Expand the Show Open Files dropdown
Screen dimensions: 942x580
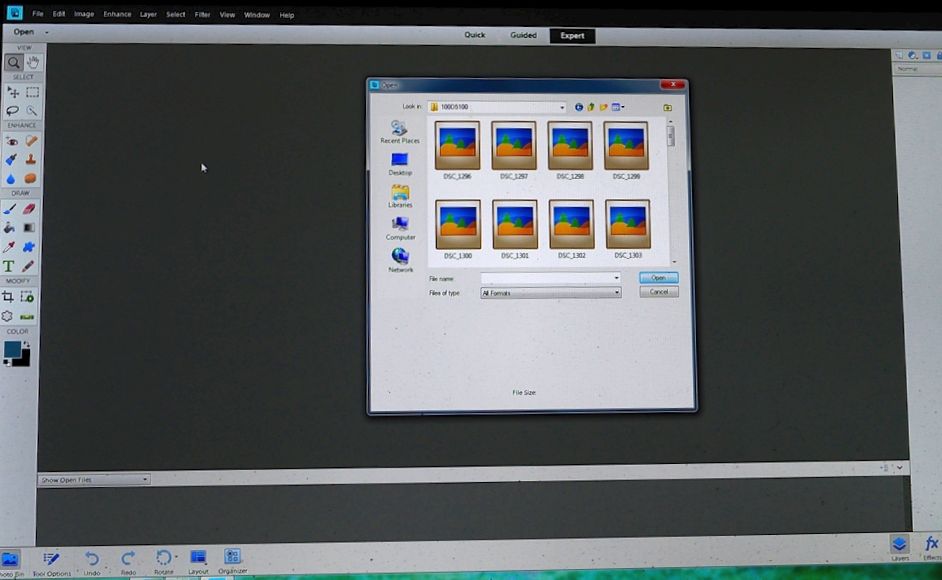tap(144, 480)
